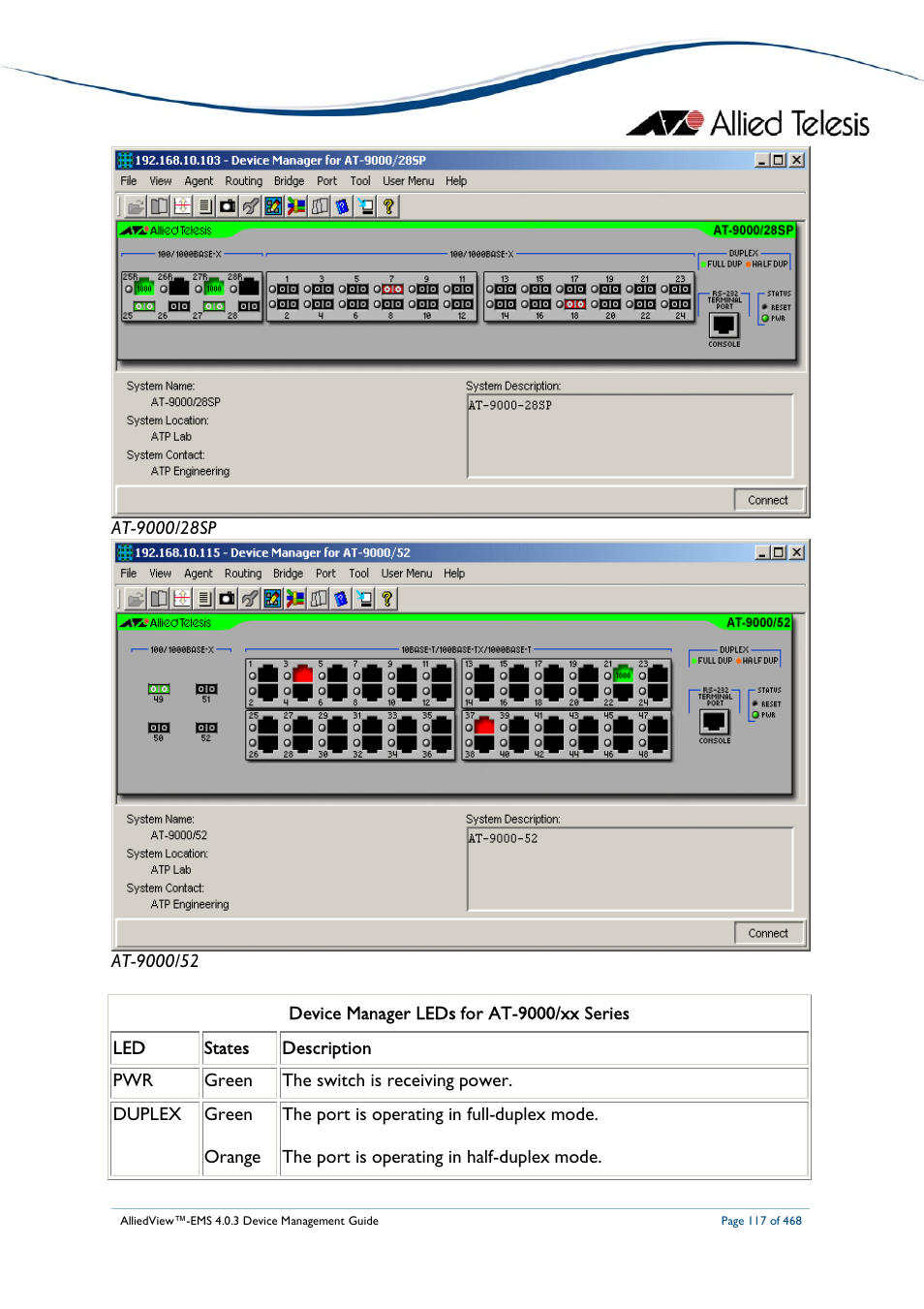Select red port 18 on AT-9000/28SP panel
This screenshot has height=1309, width=924.
pos(574,304)
